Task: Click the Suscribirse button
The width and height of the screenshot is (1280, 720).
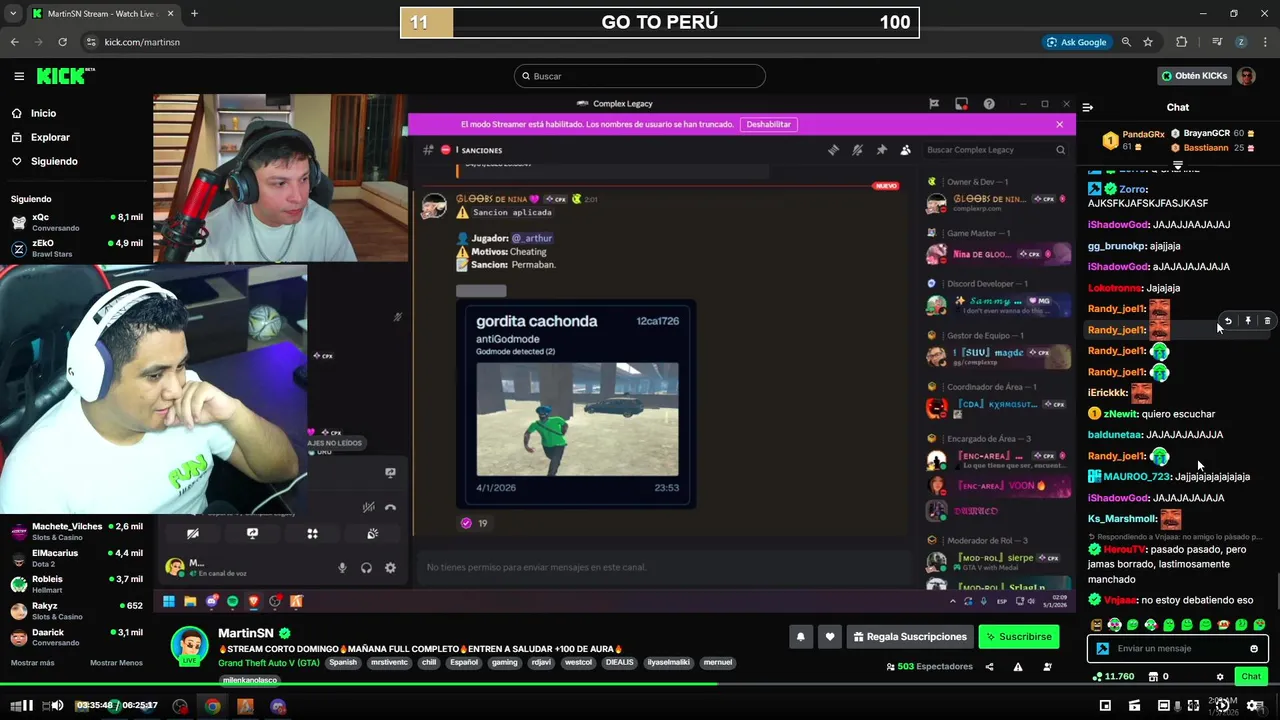Action: pos(1018,636)
